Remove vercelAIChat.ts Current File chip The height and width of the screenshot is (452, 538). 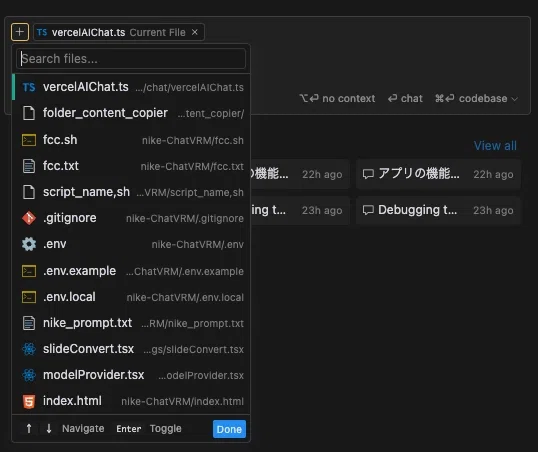pos(195,32)
